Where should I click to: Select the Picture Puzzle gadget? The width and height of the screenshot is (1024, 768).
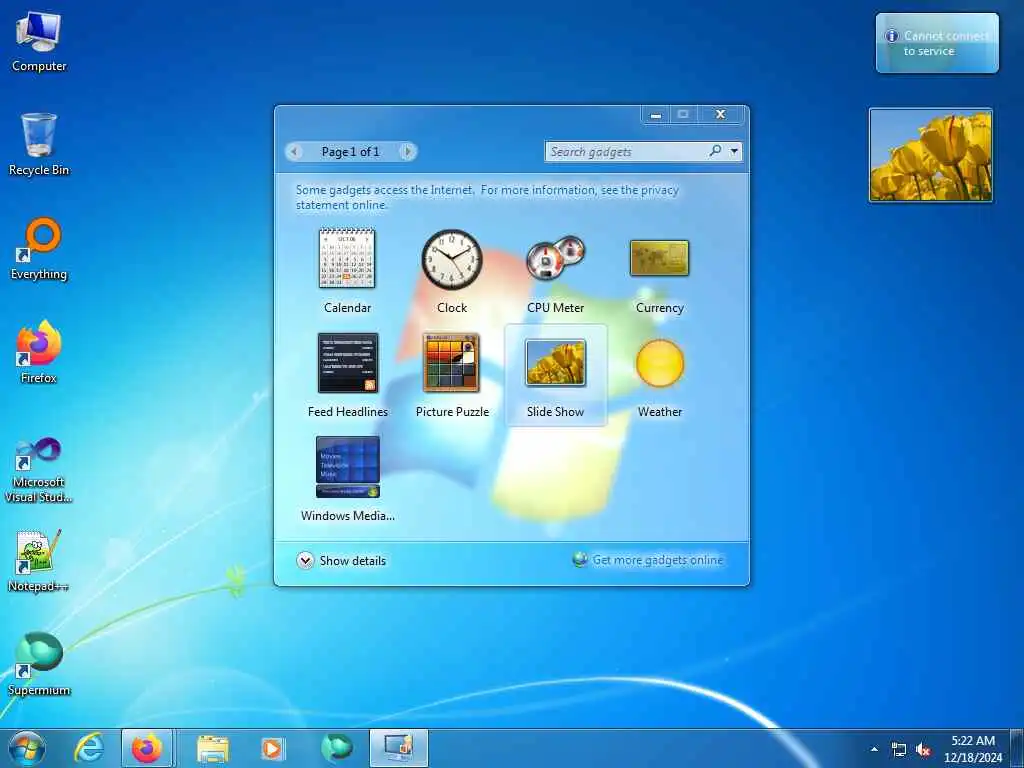click(x=452, y=376)
